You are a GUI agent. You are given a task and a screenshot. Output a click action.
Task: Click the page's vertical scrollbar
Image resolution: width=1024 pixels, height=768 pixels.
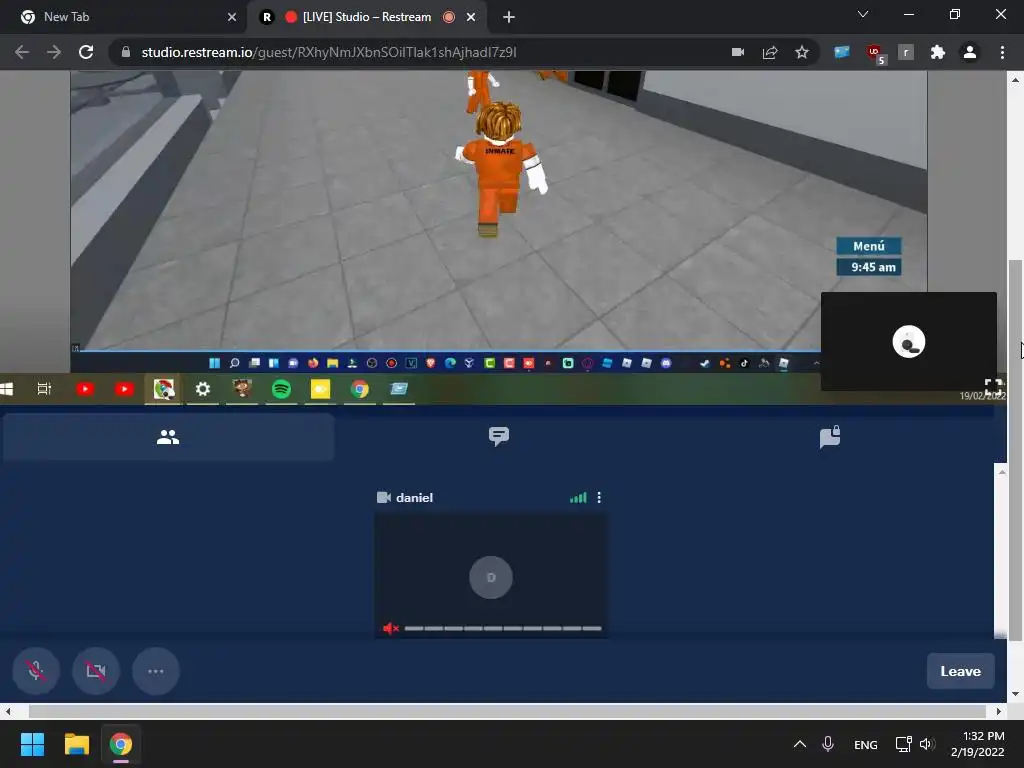pos(1015,451)
